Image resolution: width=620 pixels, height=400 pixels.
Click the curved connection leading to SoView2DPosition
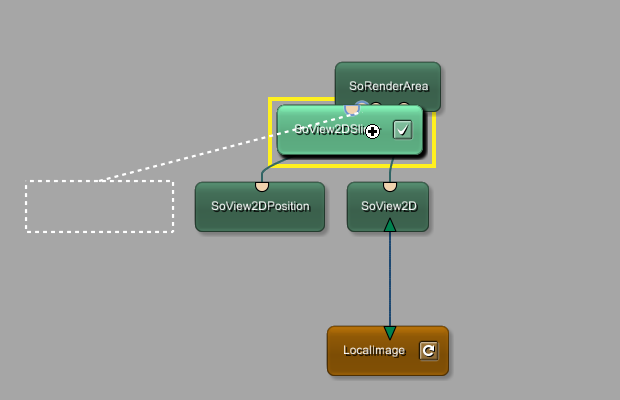(x=266, y=172)
